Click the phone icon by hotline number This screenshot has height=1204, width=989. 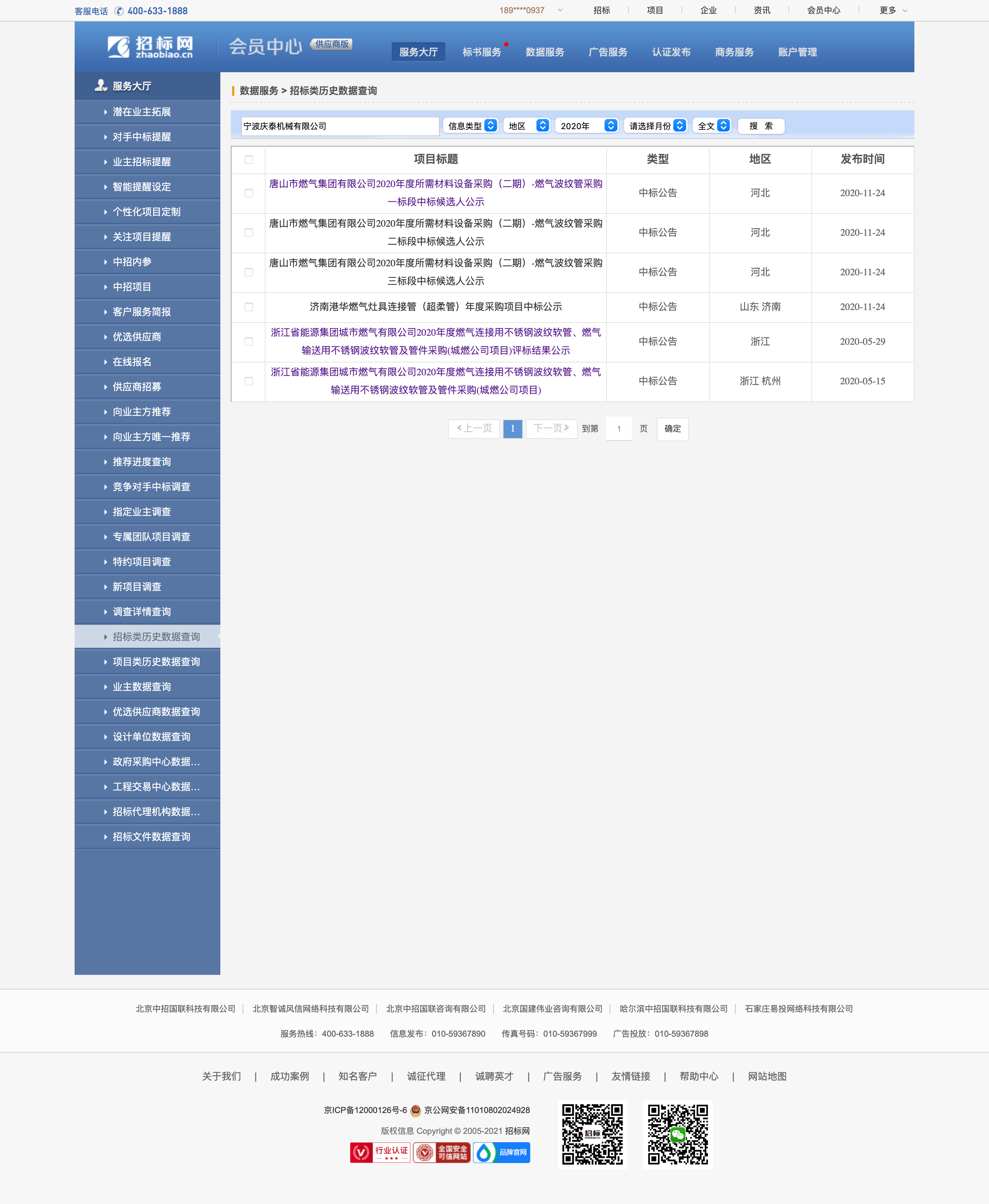click(119, 11)
